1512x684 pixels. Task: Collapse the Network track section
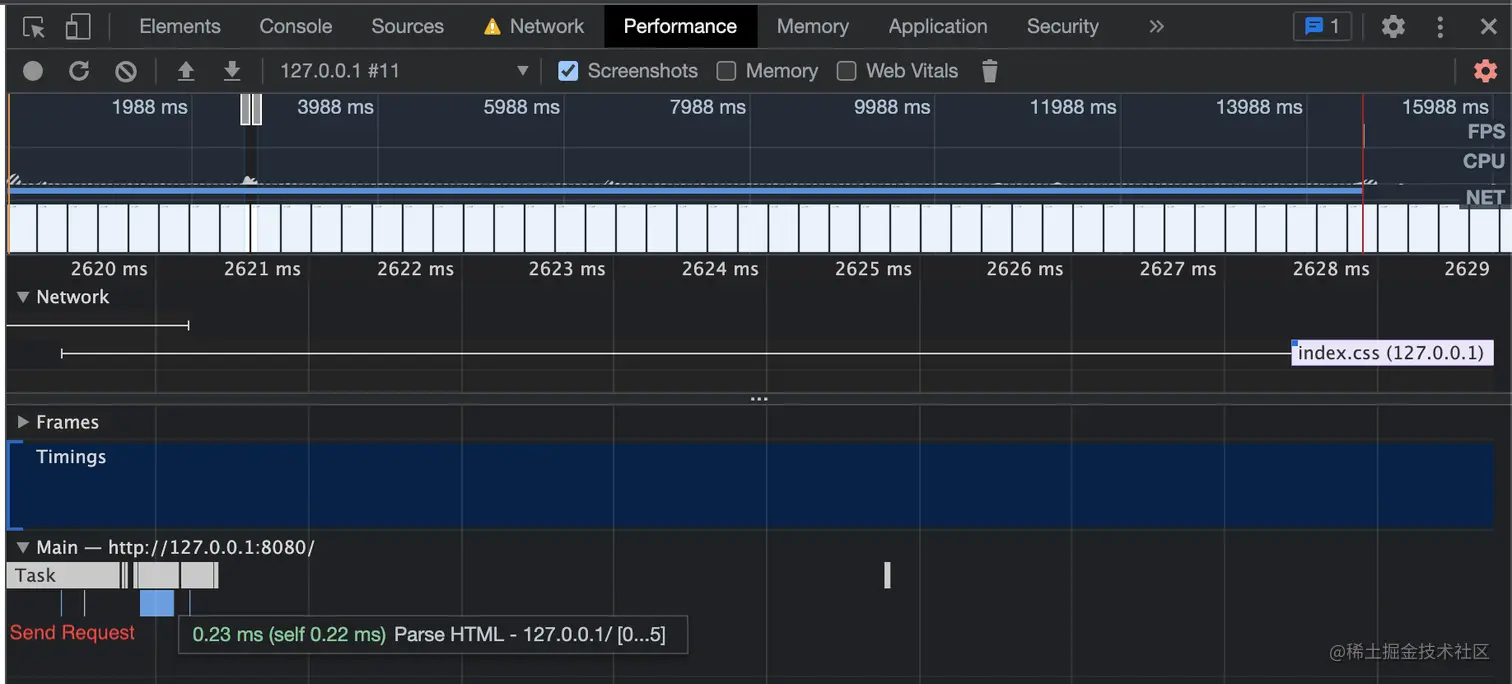(x=23, y=297)
